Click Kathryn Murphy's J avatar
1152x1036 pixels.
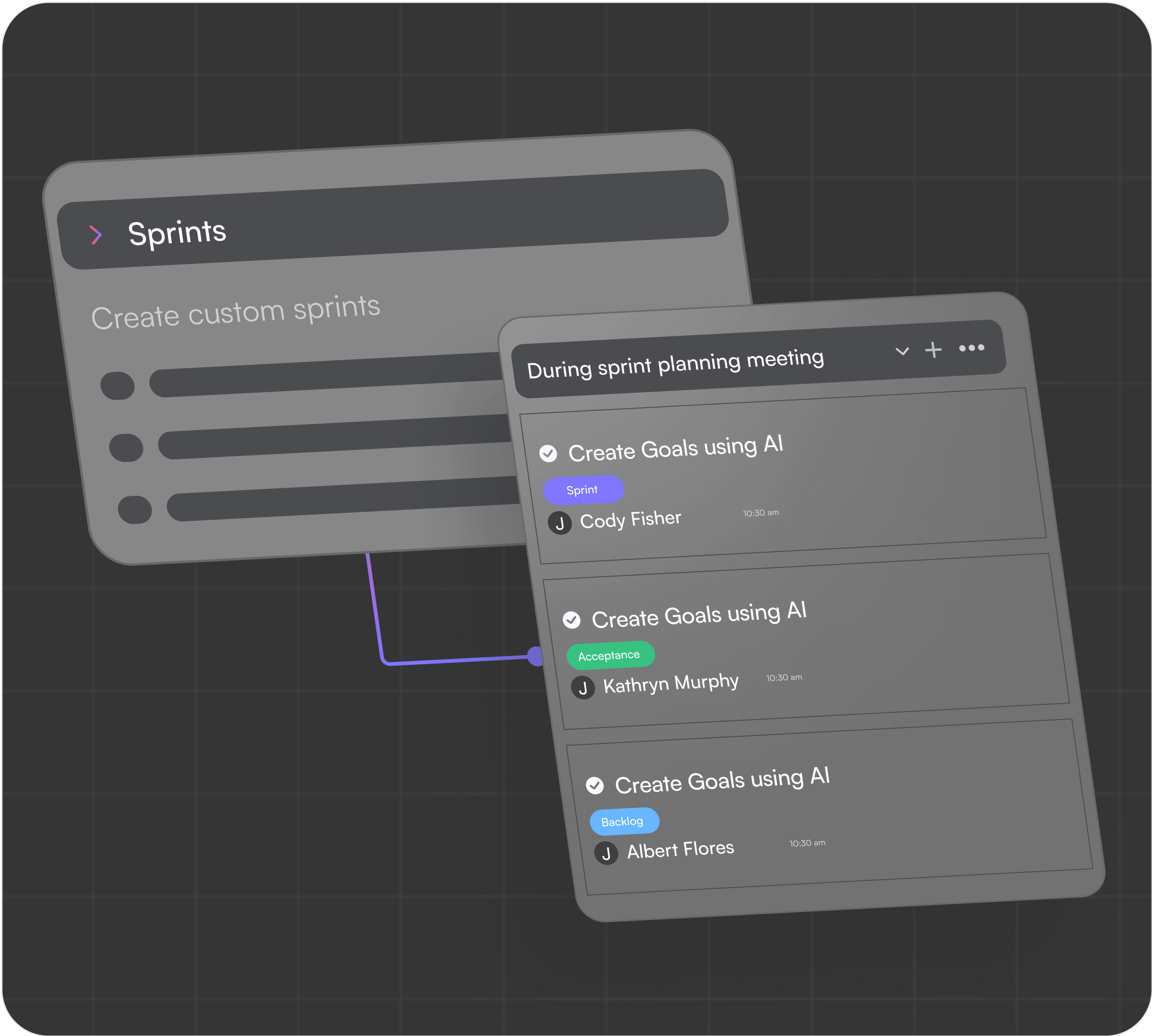coord(583,688)
